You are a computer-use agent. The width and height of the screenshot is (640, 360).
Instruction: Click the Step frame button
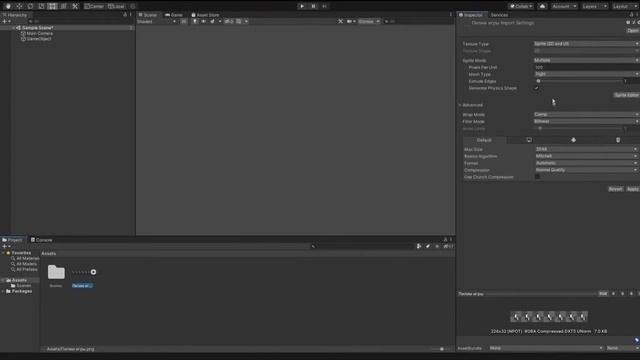[324, 6]
